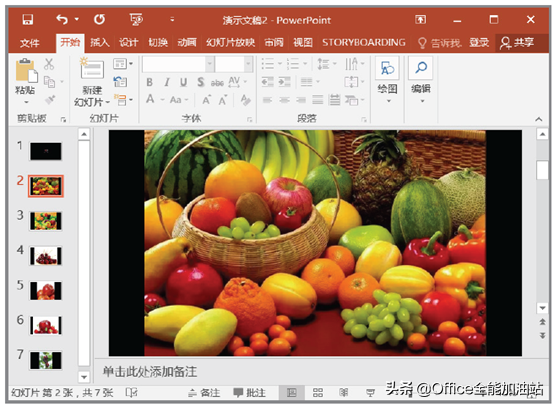The width and height of the screenshot is (554, 407).
Task: Toggle Align Left paragraph
Action: pos(267,100)
